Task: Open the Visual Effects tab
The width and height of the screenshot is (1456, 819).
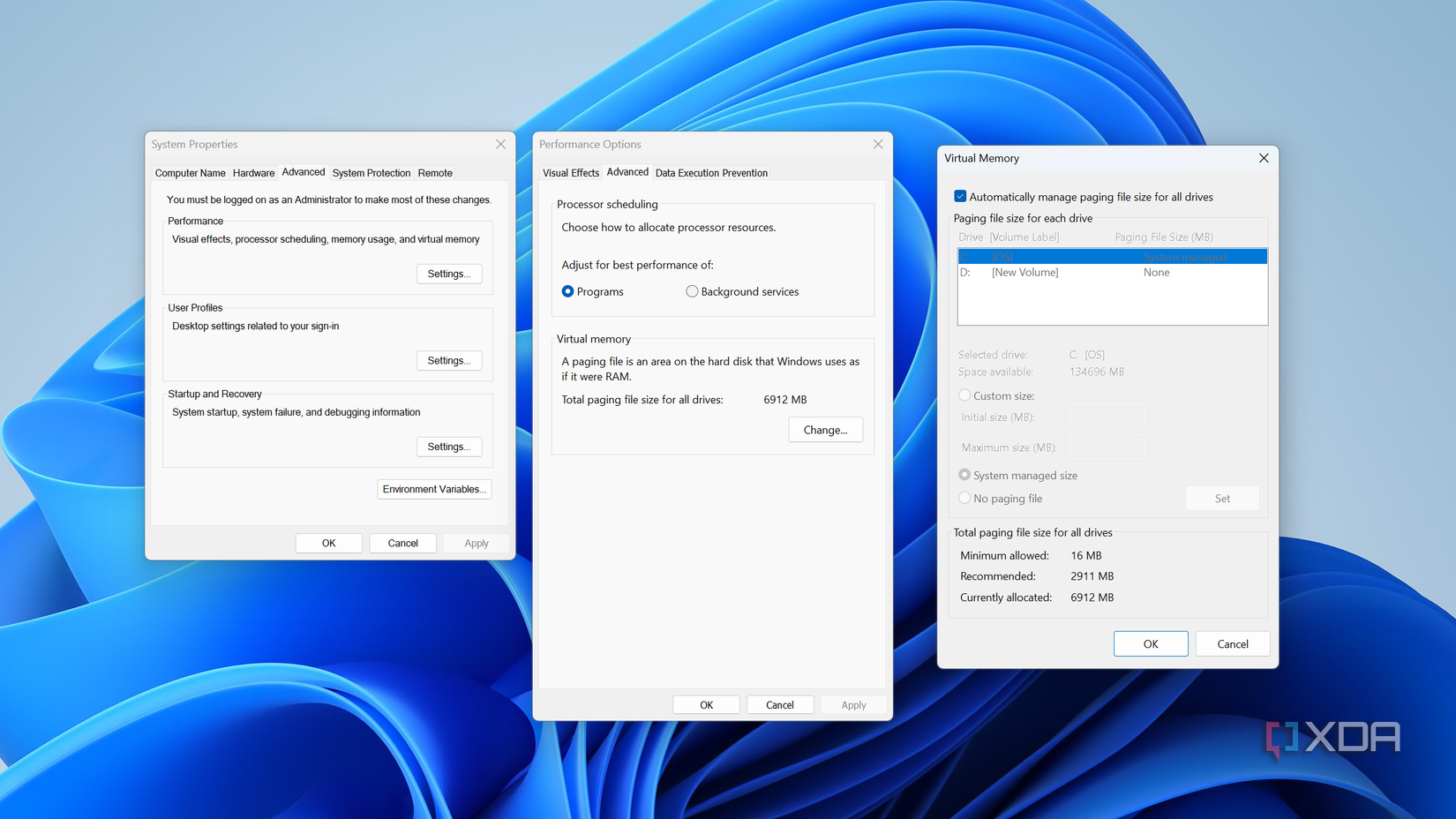Action: pos(570,172)
